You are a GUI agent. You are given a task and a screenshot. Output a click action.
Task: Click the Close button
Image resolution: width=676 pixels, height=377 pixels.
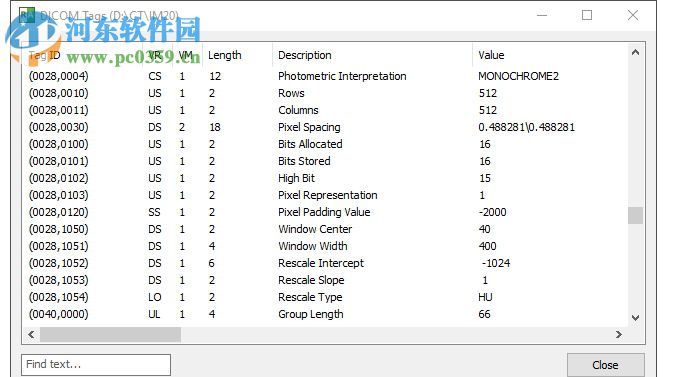[605, 365]
